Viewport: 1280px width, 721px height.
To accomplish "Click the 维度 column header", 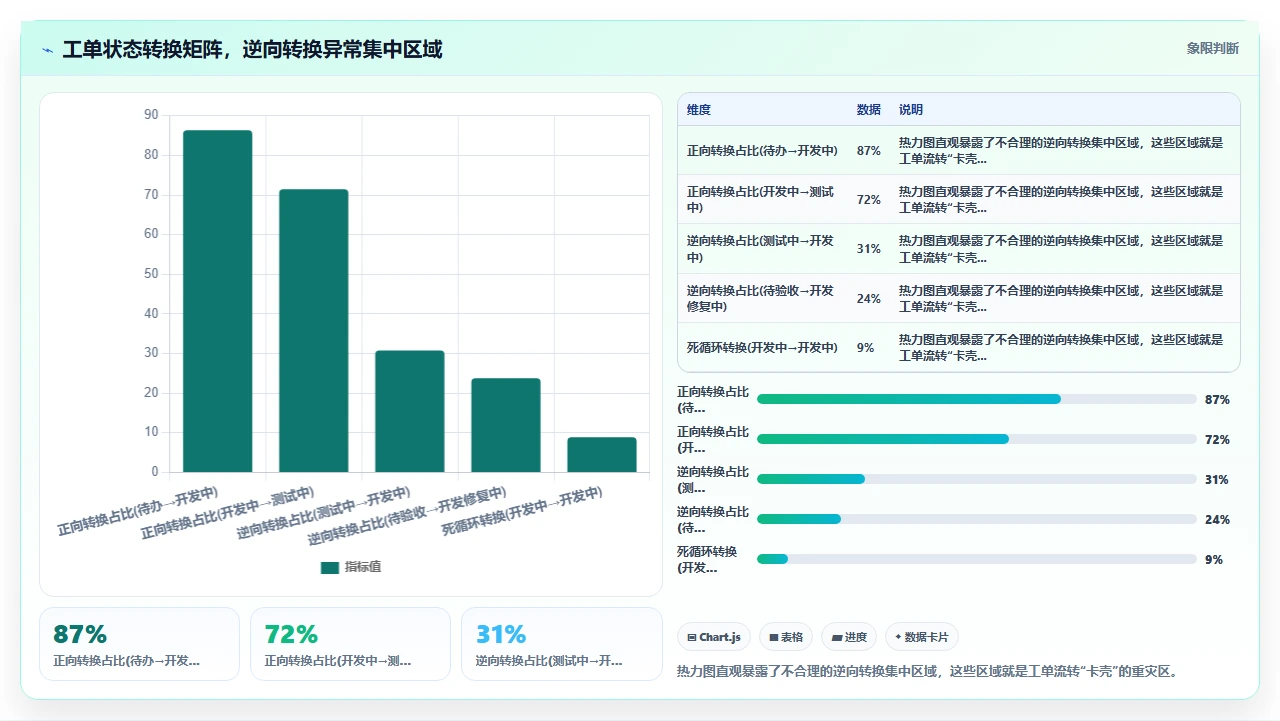I will click(x=699, y=110).
